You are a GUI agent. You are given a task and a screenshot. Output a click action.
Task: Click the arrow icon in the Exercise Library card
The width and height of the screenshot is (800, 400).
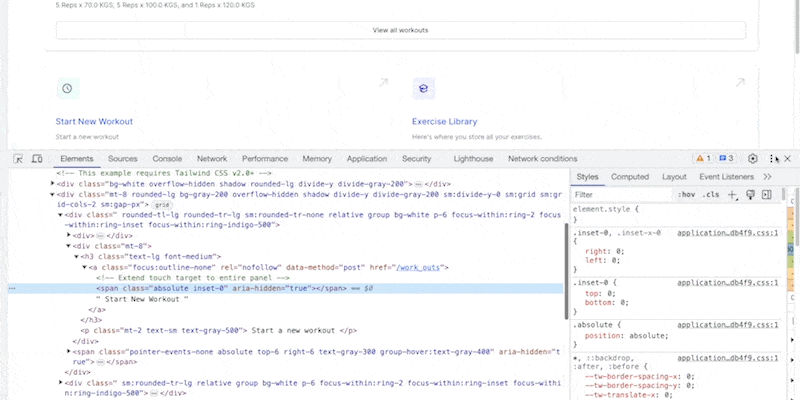740,82
